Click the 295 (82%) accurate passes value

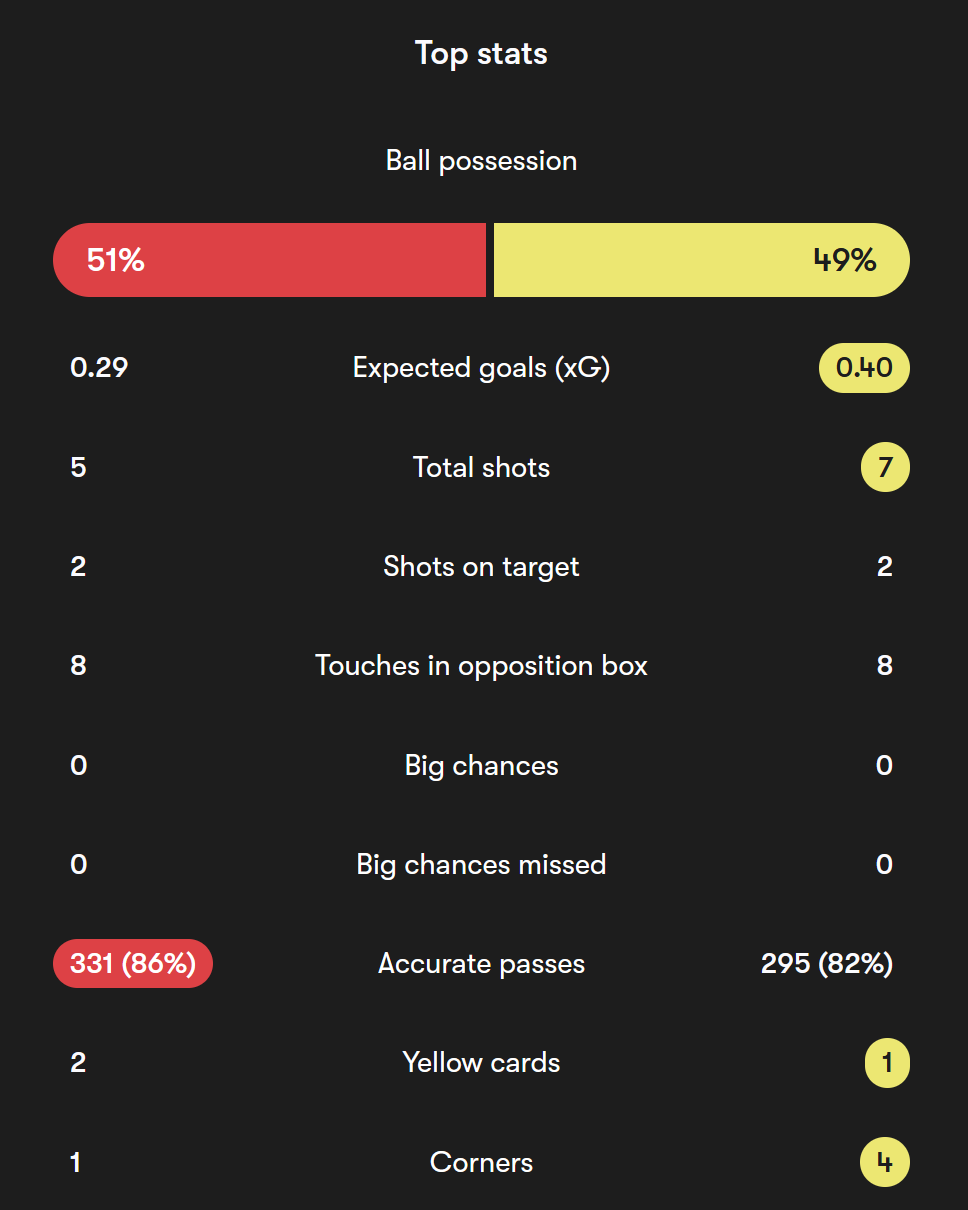tap(827, 964)
